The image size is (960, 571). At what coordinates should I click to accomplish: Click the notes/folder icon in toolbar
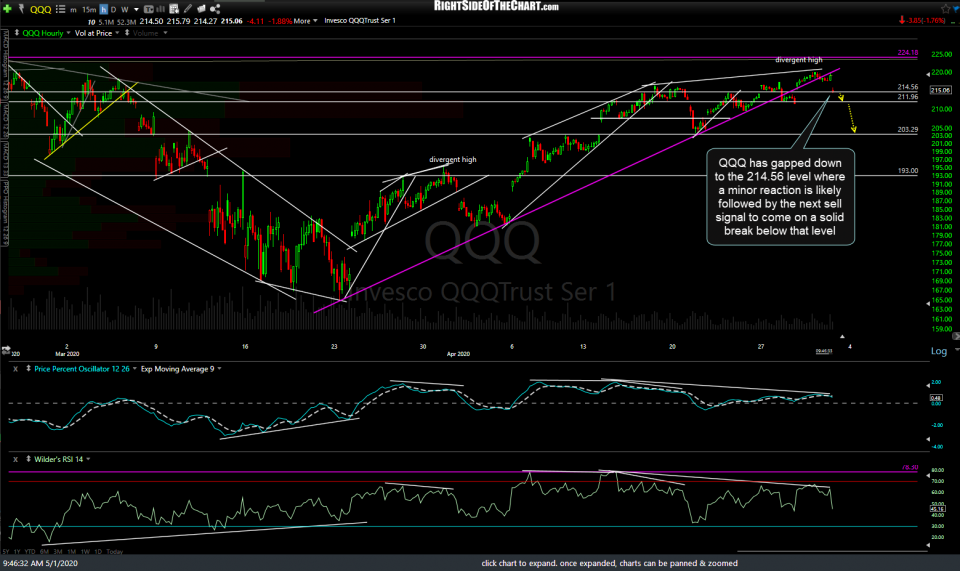click(x=201, y=9)
